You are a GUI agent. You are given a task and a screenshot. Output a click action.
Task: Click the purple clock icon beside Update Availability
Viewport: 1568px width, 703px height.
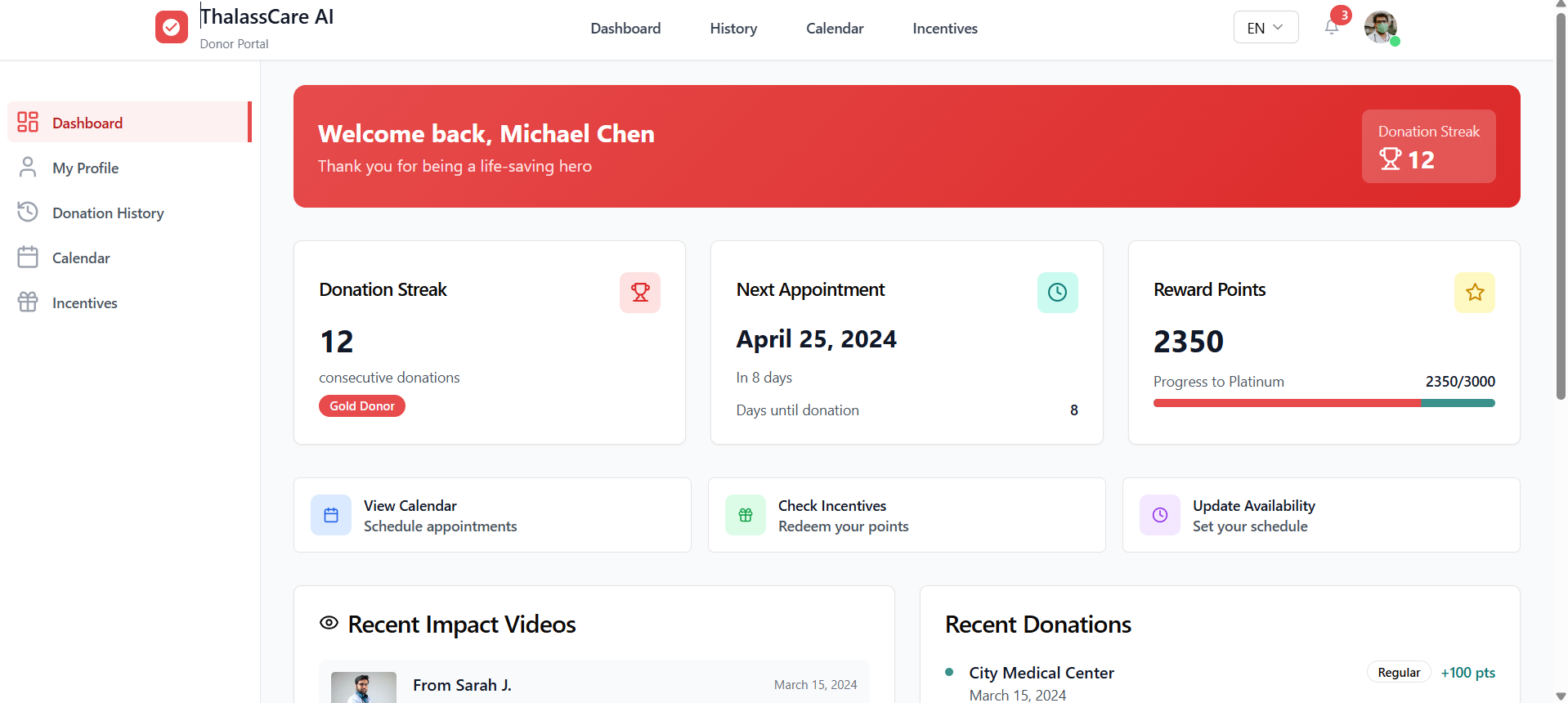point(1160,515)
